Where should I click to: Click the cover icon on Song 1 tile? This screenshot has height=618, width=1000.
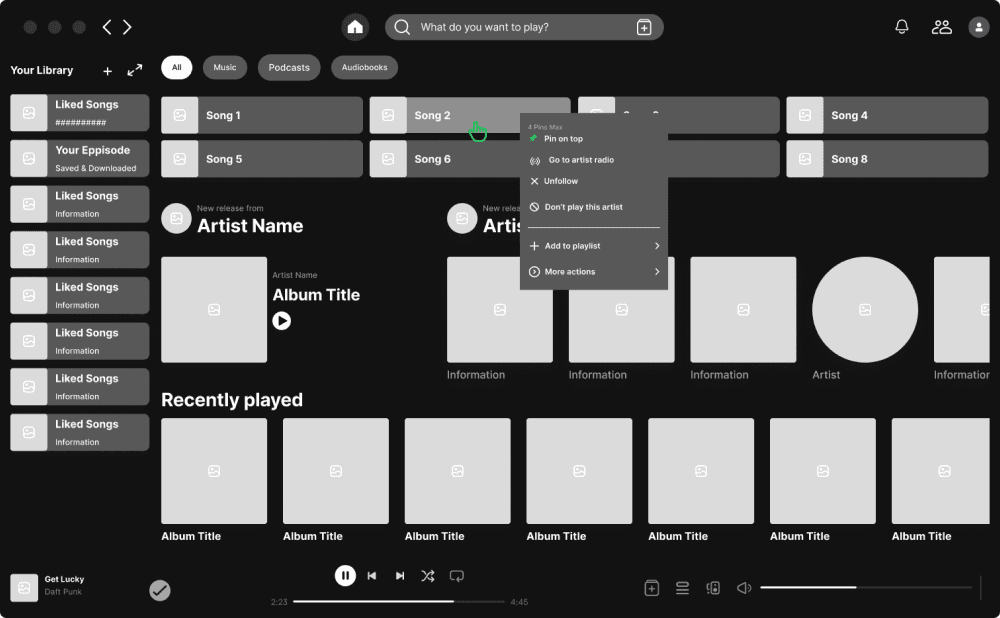180,115
